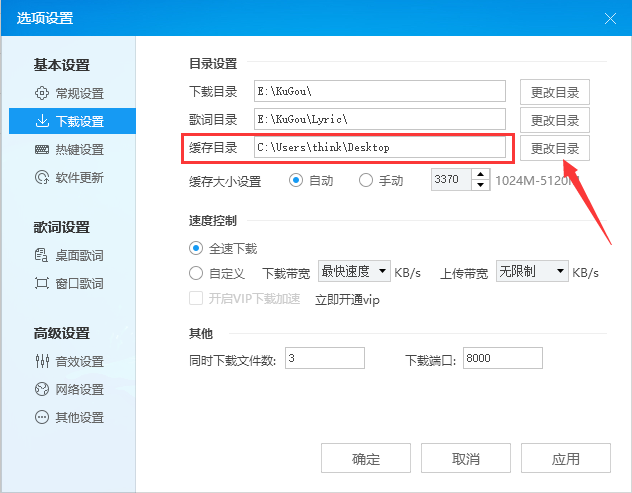Image resolution: width=632 pixels, height=493 pixels.
Task: Click the cache size value field 3370
Action: (x=451, y=179)
